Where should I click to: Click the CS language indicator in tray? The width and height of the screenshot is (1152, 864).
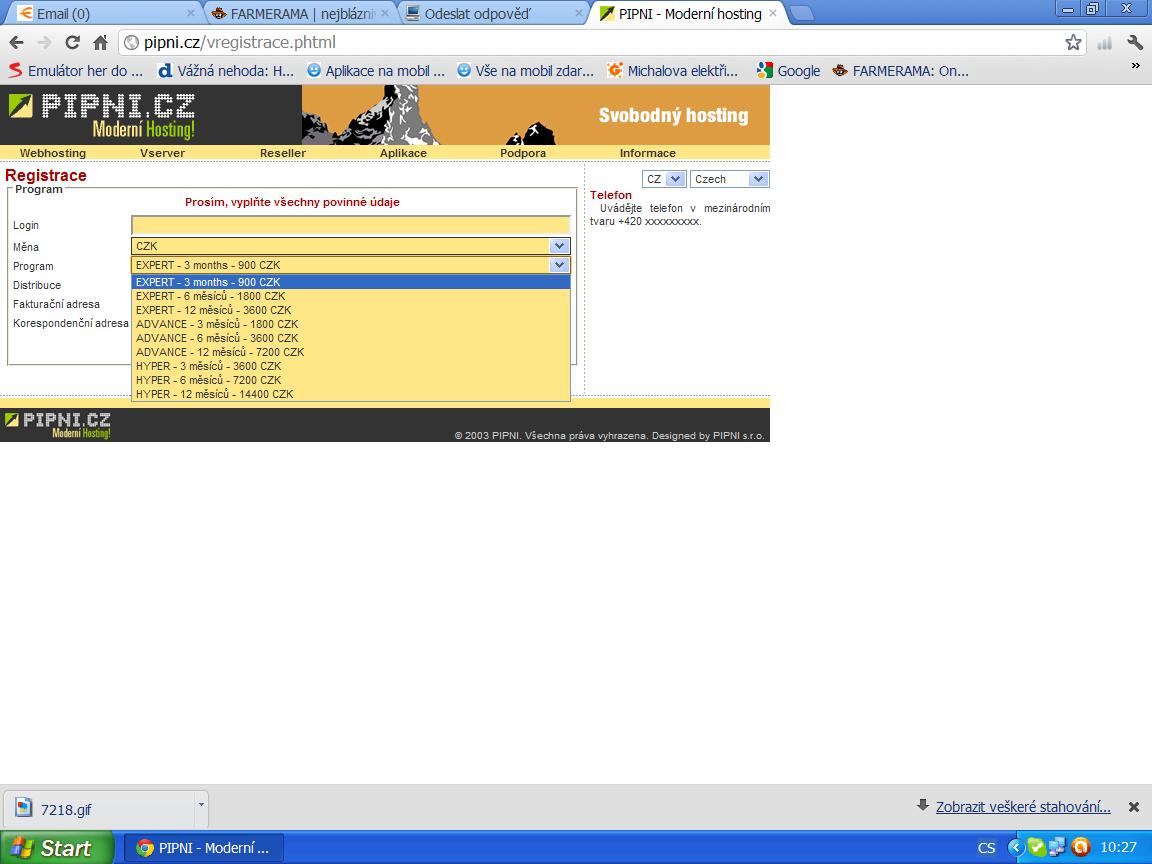click(x=987, y=848)
